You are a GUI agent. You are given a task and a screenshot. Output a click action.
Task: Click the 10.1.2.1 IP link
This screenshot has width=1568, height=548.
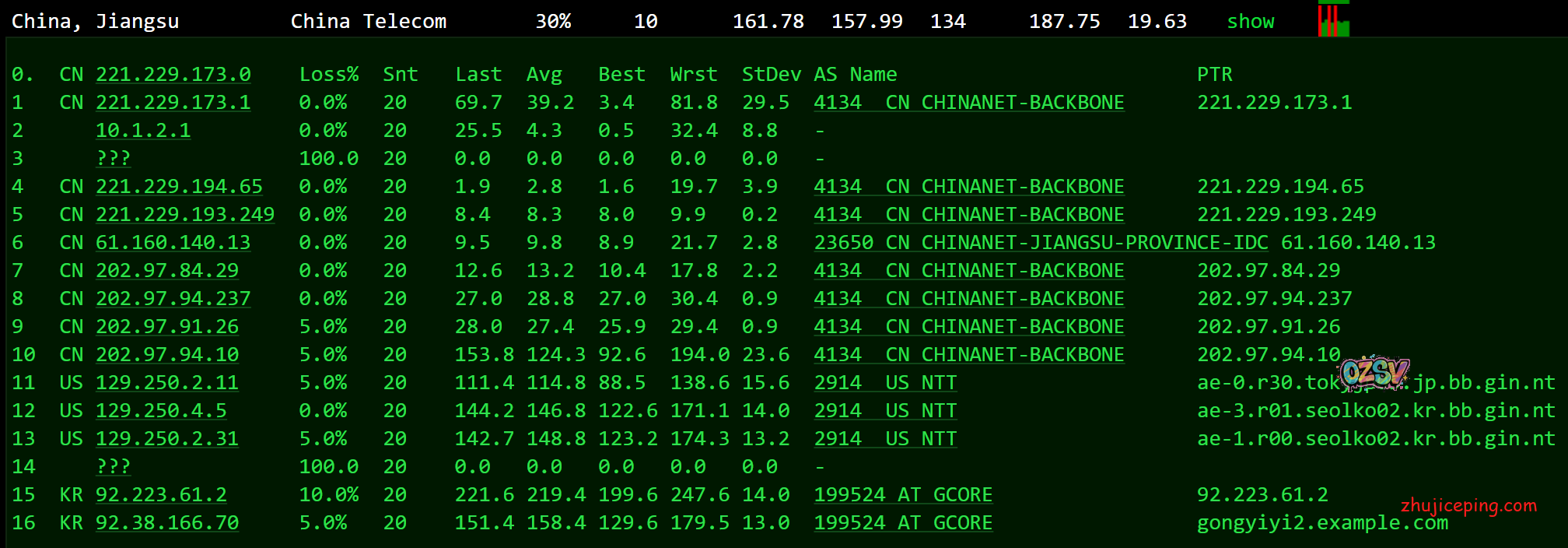click(143, 131)
